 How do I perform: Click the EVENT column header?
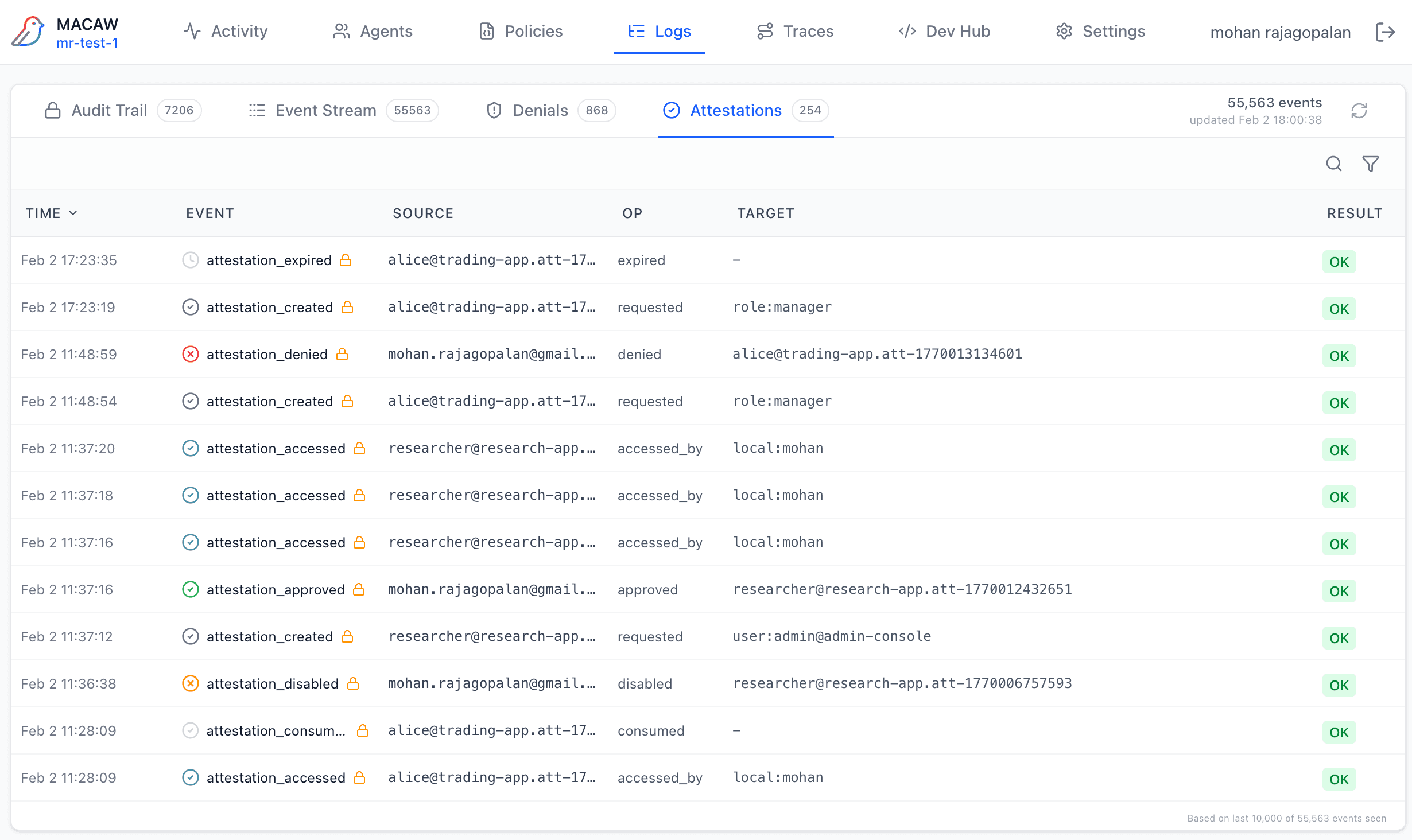pos(210,213)
